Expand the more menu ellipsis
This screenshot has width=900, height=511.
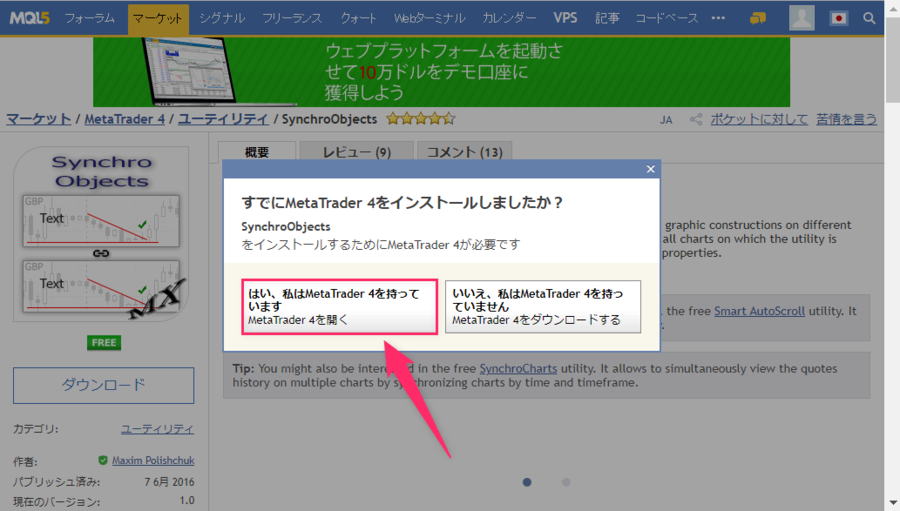point(718,18)
